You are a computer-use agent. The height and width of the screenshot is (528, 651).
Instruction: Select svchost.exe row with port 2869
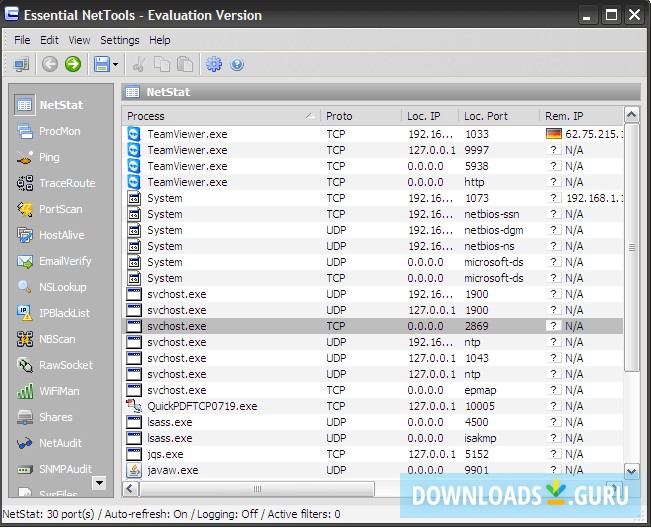coord(373,326)
